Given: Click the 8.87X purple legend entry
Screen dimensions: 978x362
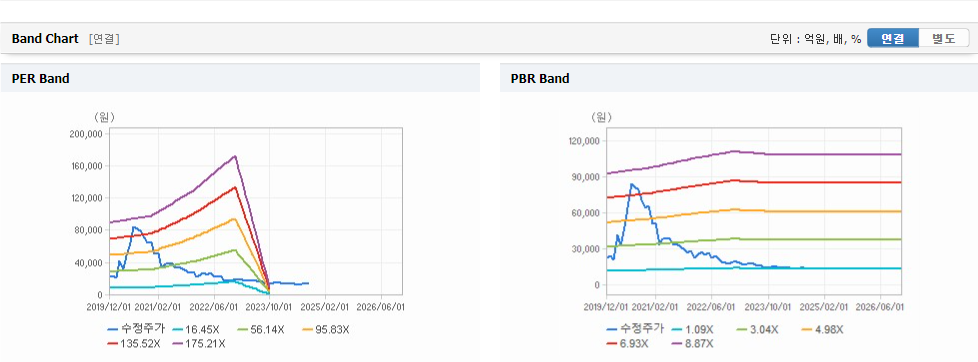Looking at the screenshot, I should click(692, 343).
